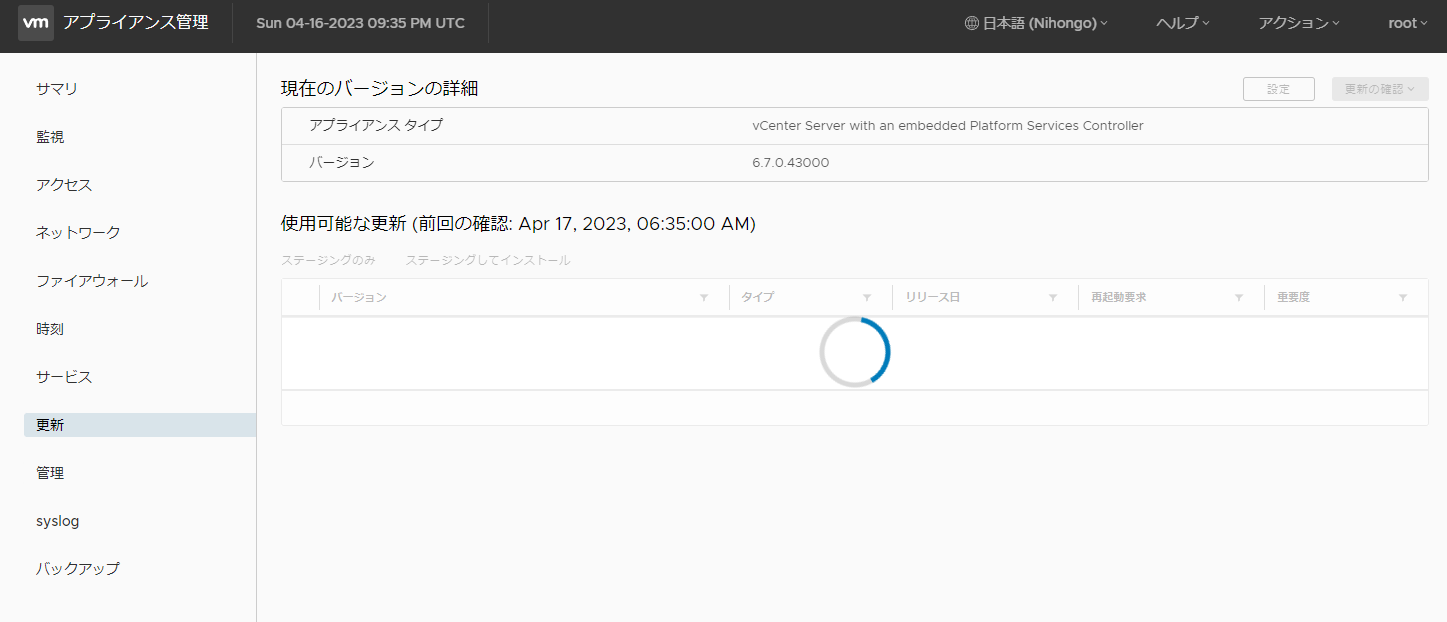Click the 設定 button
The image size is (1447, 622).
[x=1279, y=89]
